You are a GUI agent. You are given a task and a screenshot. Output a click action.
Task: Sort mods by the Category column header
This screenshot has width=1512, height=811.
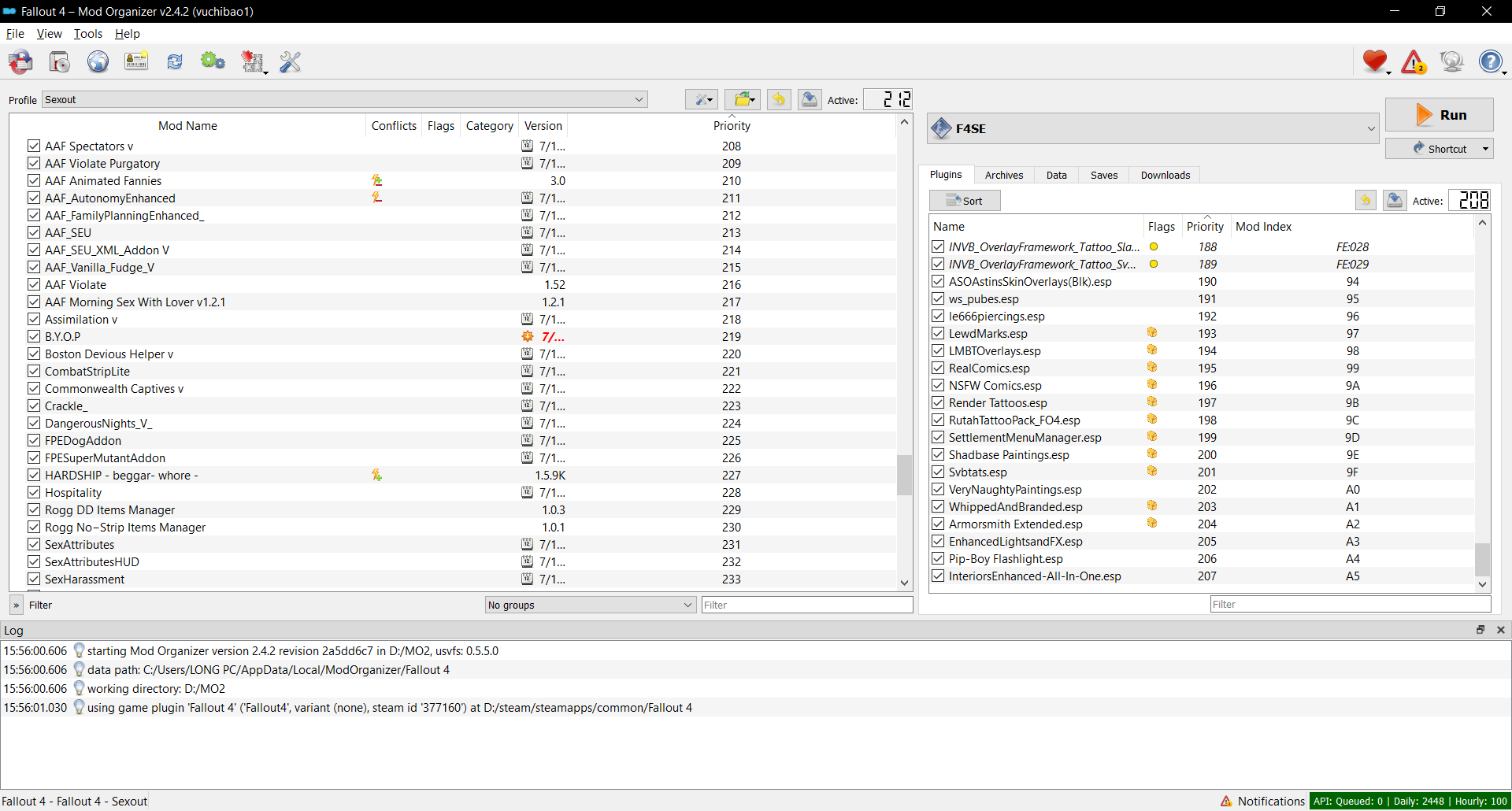pos(490,126)
